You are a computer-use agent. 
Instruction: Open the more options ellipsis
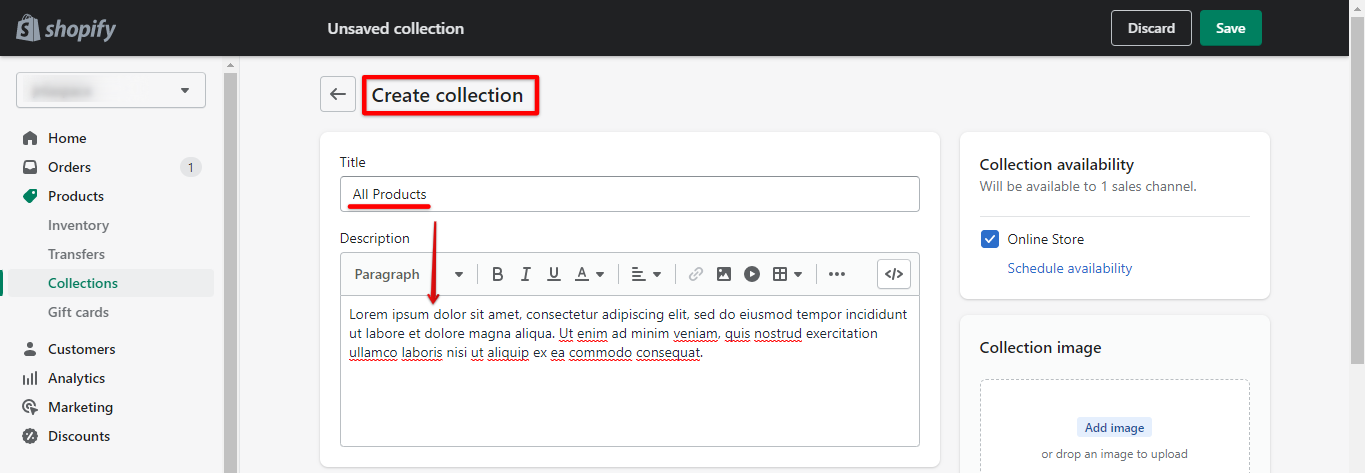tap(837, 274)
